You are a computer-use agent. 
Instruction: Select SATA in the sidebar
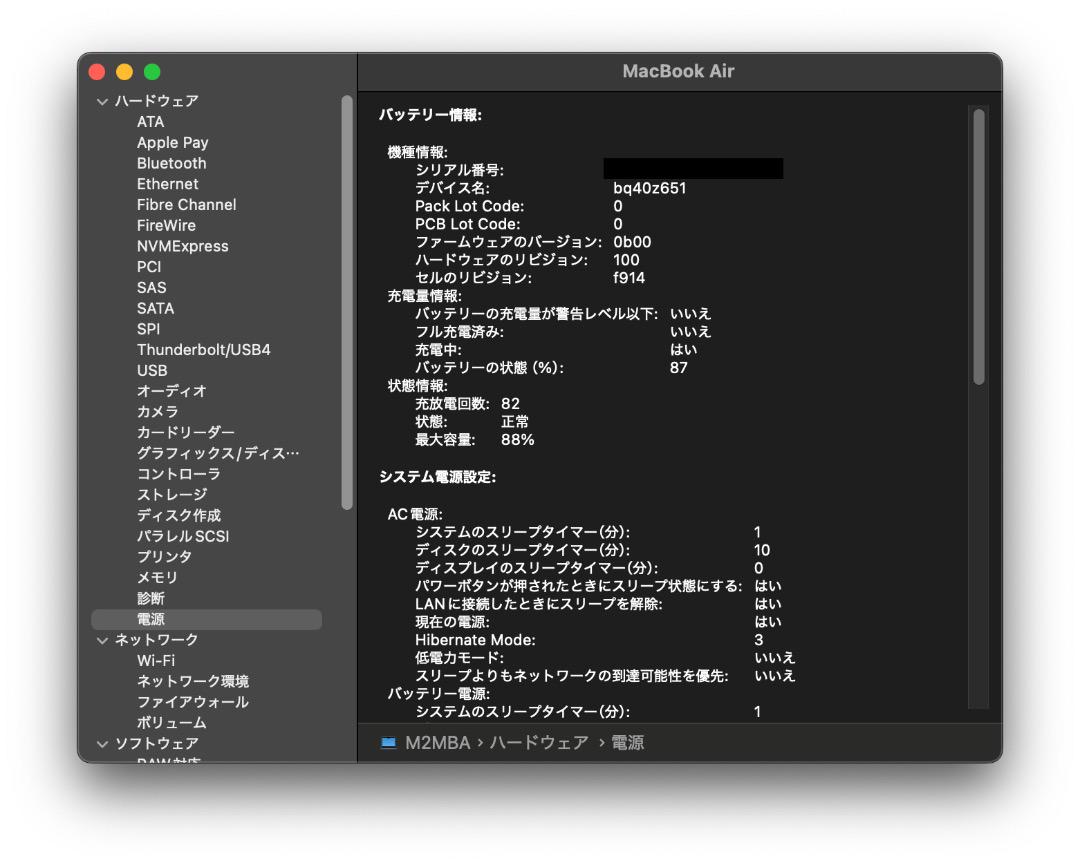(x=155, y=308)
